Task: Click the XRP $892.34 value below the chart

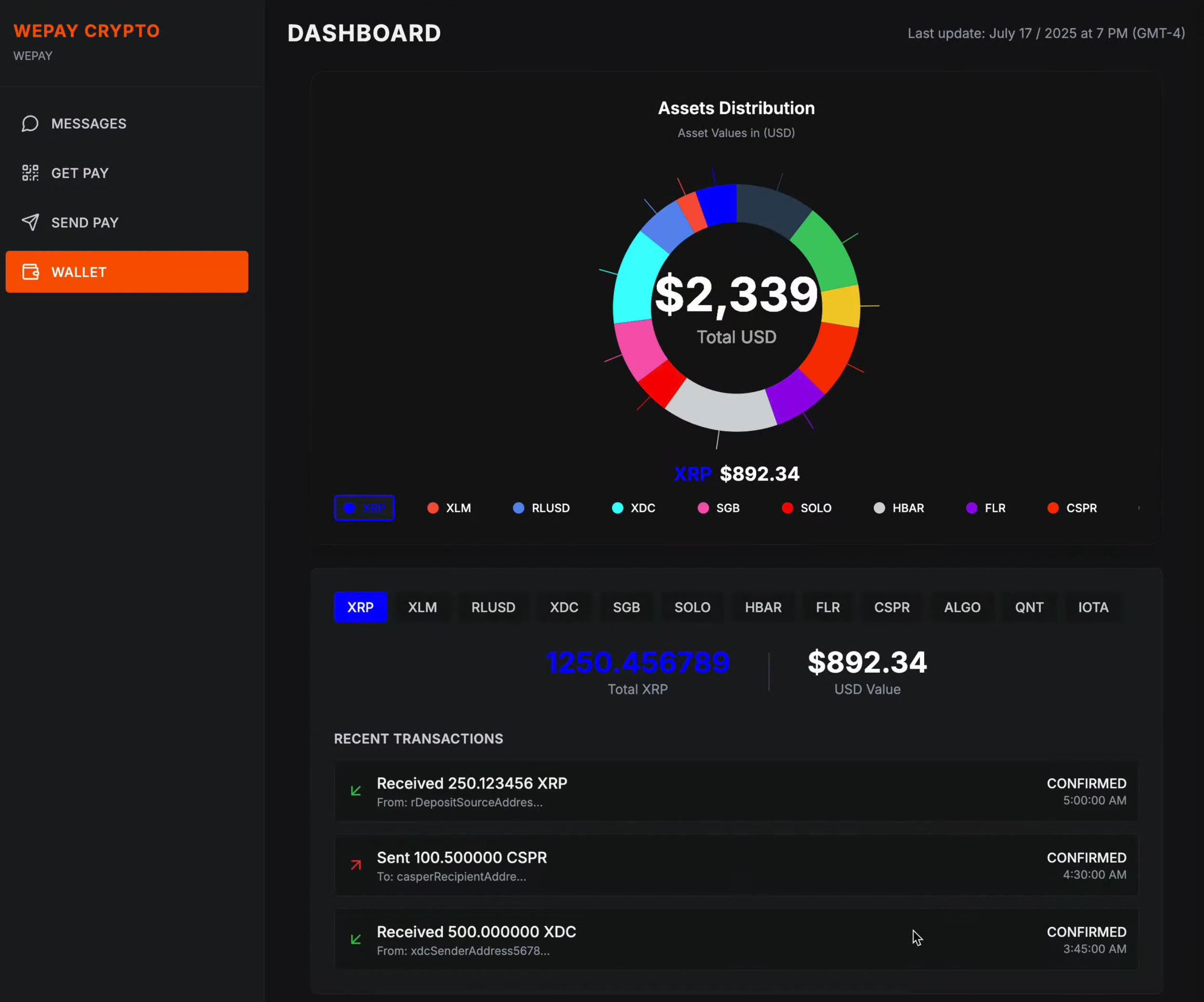Action: [x=736, y=473]
